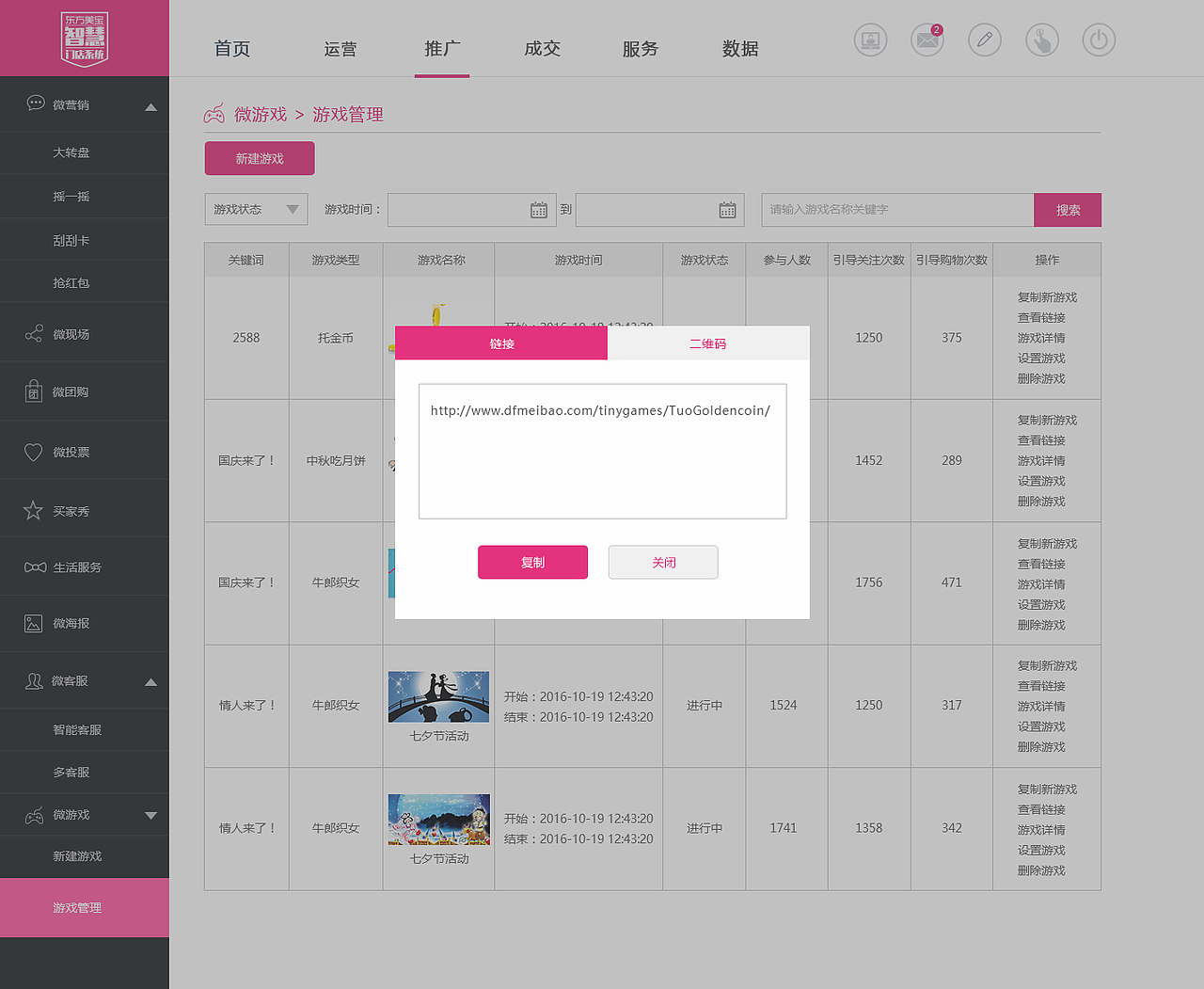
Task: Click the 生活服务 bow icon
Action: (35, 567)
